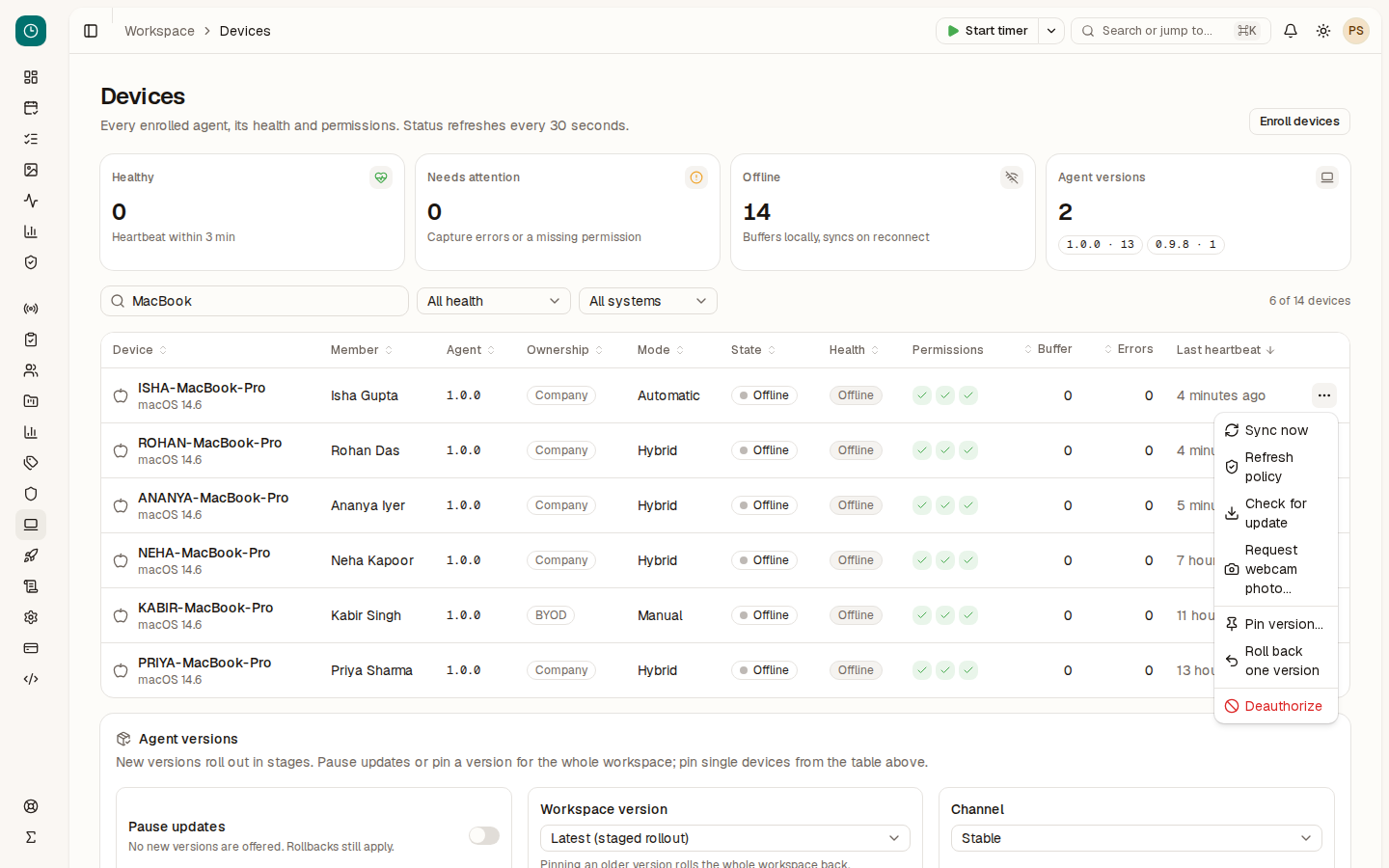This screenshot has height=868, width=1389.
Task: Sort table by Member column
Action: coord(362,350)
